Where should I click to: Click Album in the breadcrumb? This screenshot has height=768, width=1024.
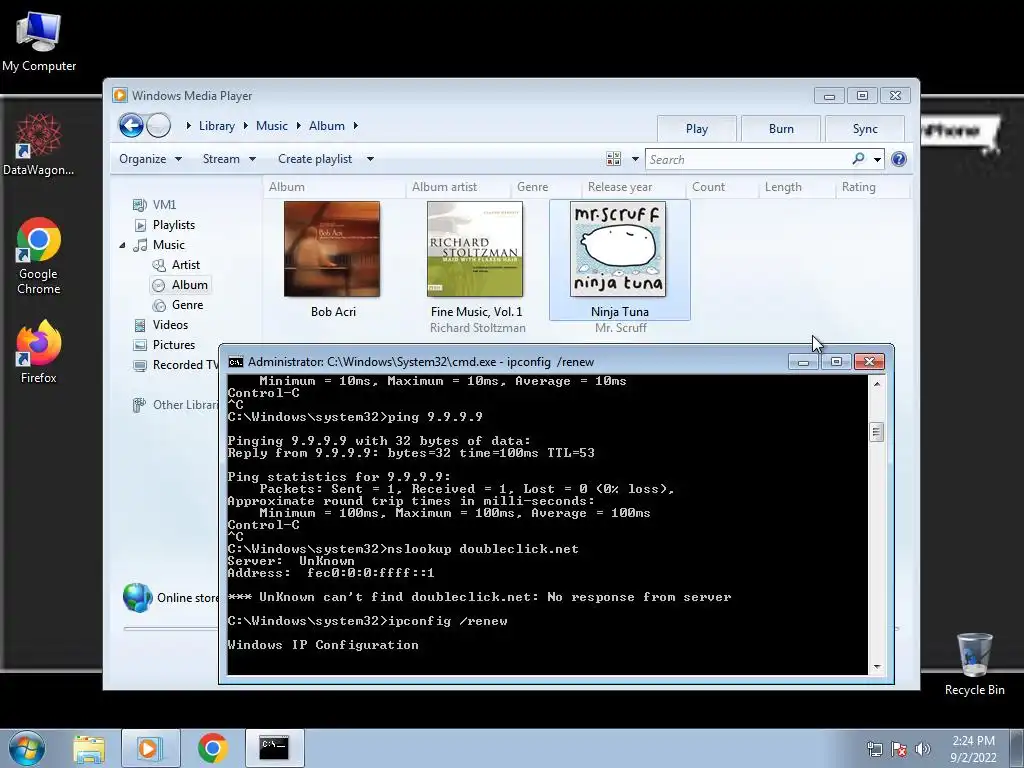pos(327,126)
